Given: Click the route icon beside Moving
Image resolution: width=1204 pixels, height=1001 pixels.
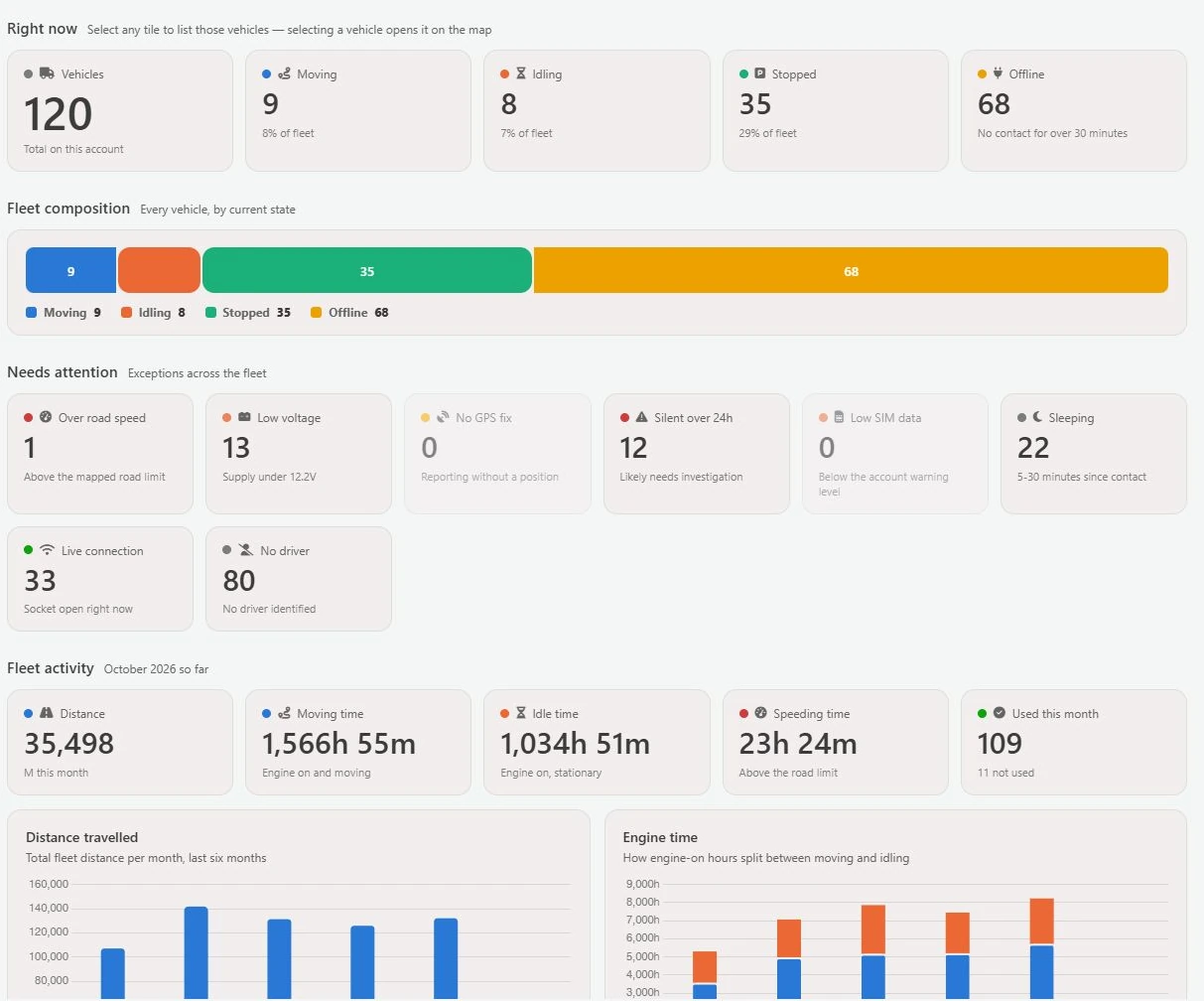Looking at the screenshot, I should (285, 73).
